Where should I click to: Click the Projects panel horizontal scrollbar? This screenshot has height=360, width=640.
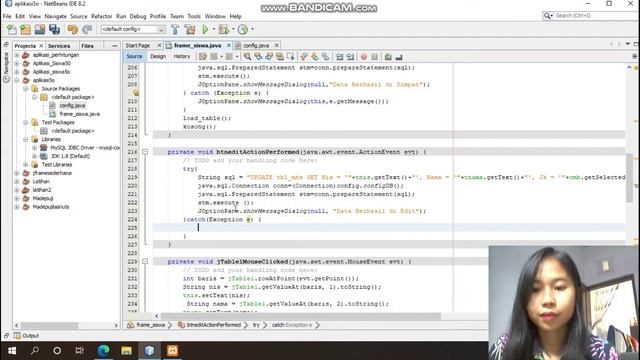point(49,325)
